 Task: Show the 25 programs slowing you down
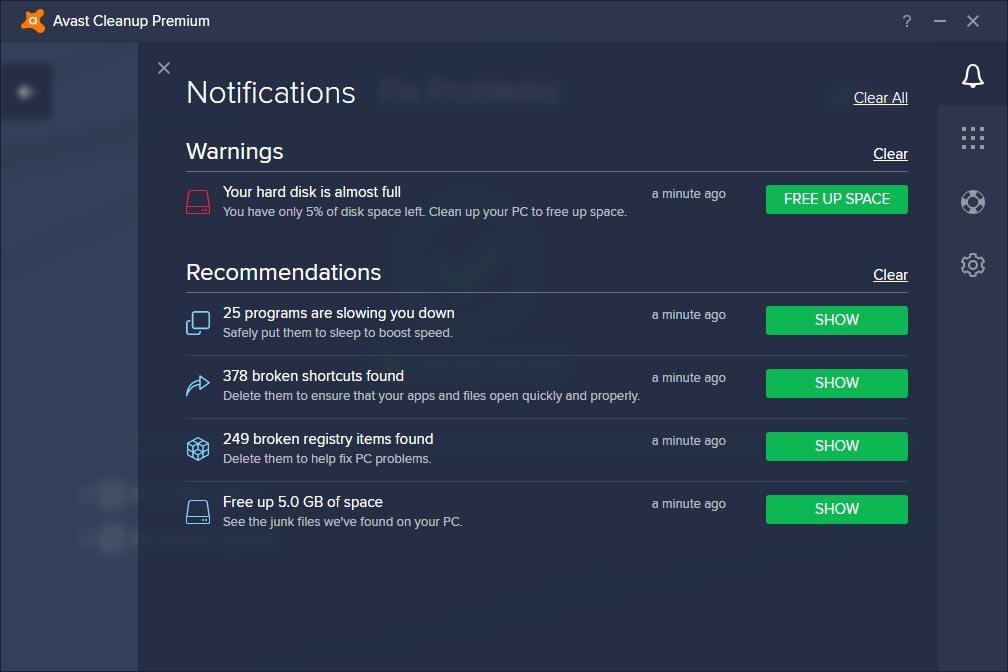pyautogui.click(x=836, y=320)
